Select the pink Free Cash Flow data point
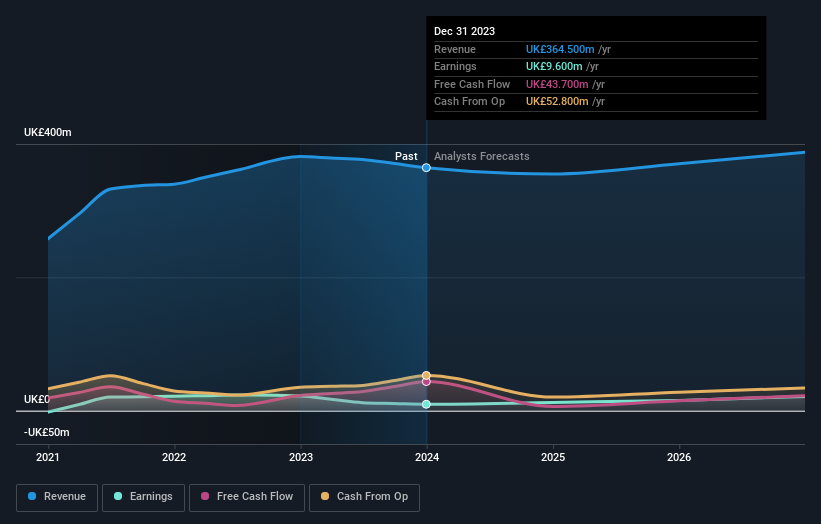This screenshot has height=524, width=821. (x=426, y=382)
